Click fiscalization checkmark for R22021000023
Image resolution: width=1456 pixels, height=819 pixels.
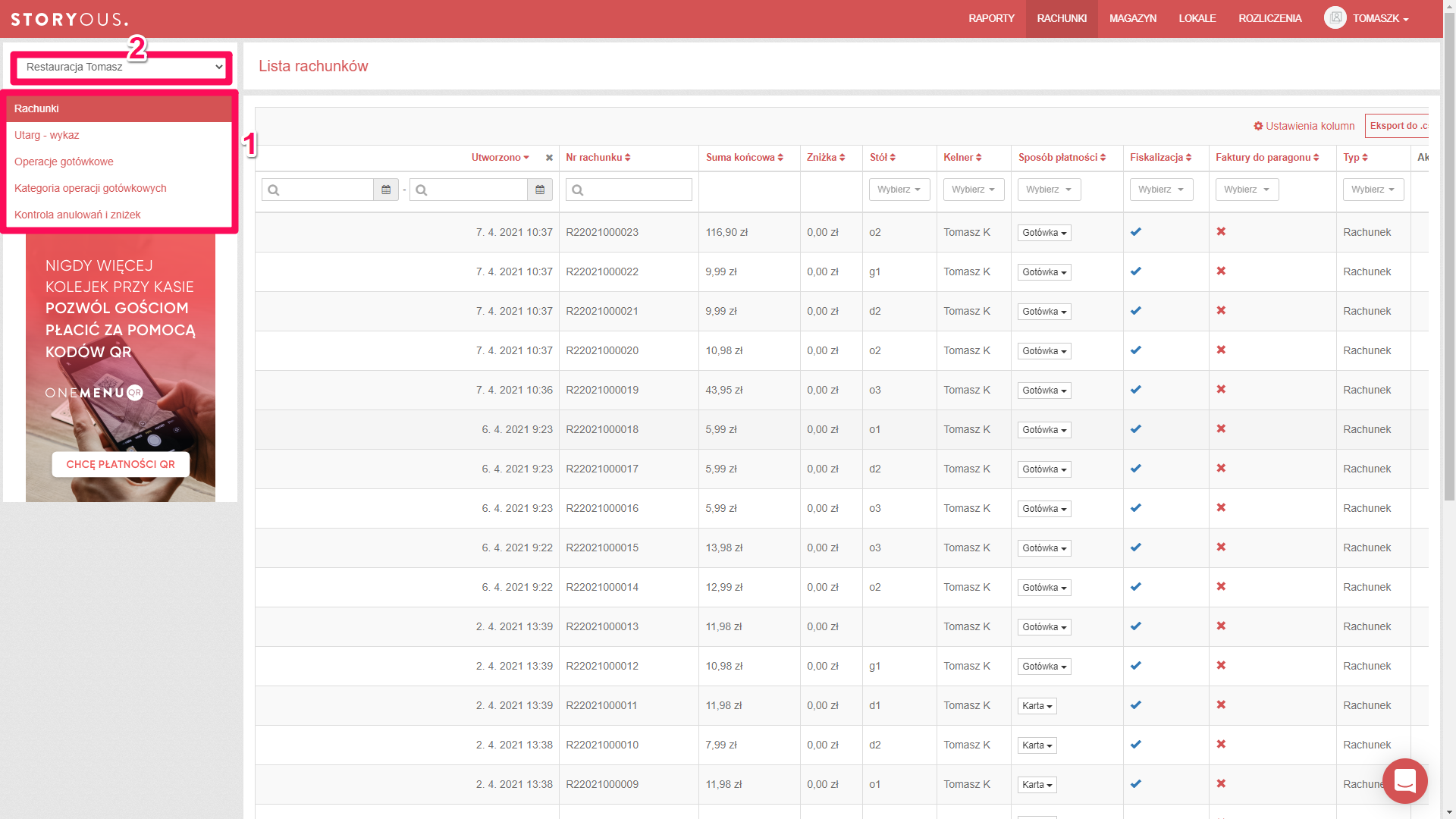(x=1135, y=232)
